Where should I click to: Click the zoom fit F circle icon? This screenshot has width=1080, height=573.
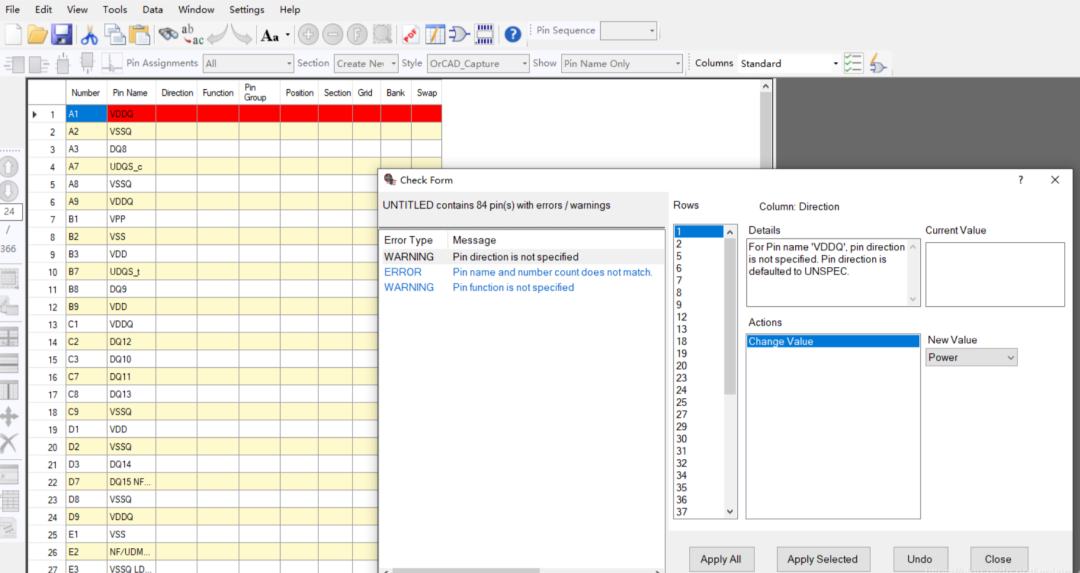click(x=357, y=34)
